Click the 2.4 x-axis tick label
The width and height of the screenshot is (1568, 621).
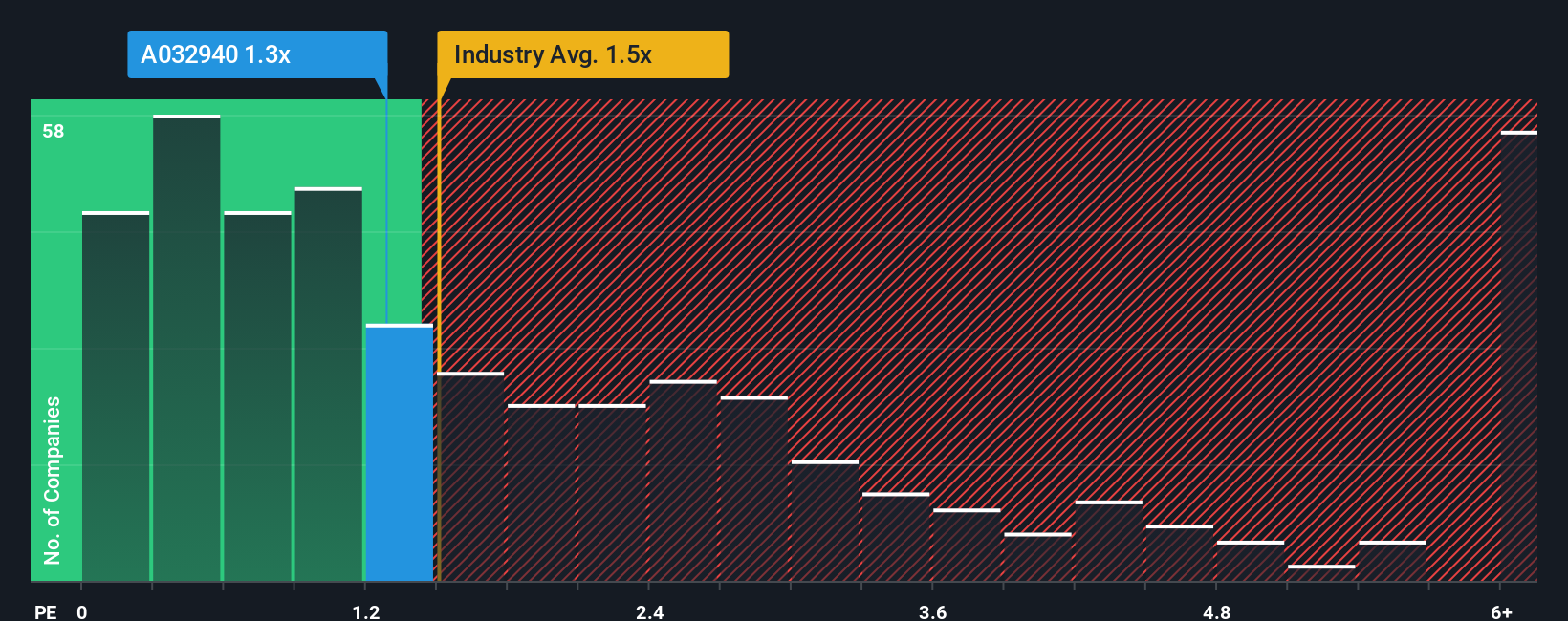(650, 611)
